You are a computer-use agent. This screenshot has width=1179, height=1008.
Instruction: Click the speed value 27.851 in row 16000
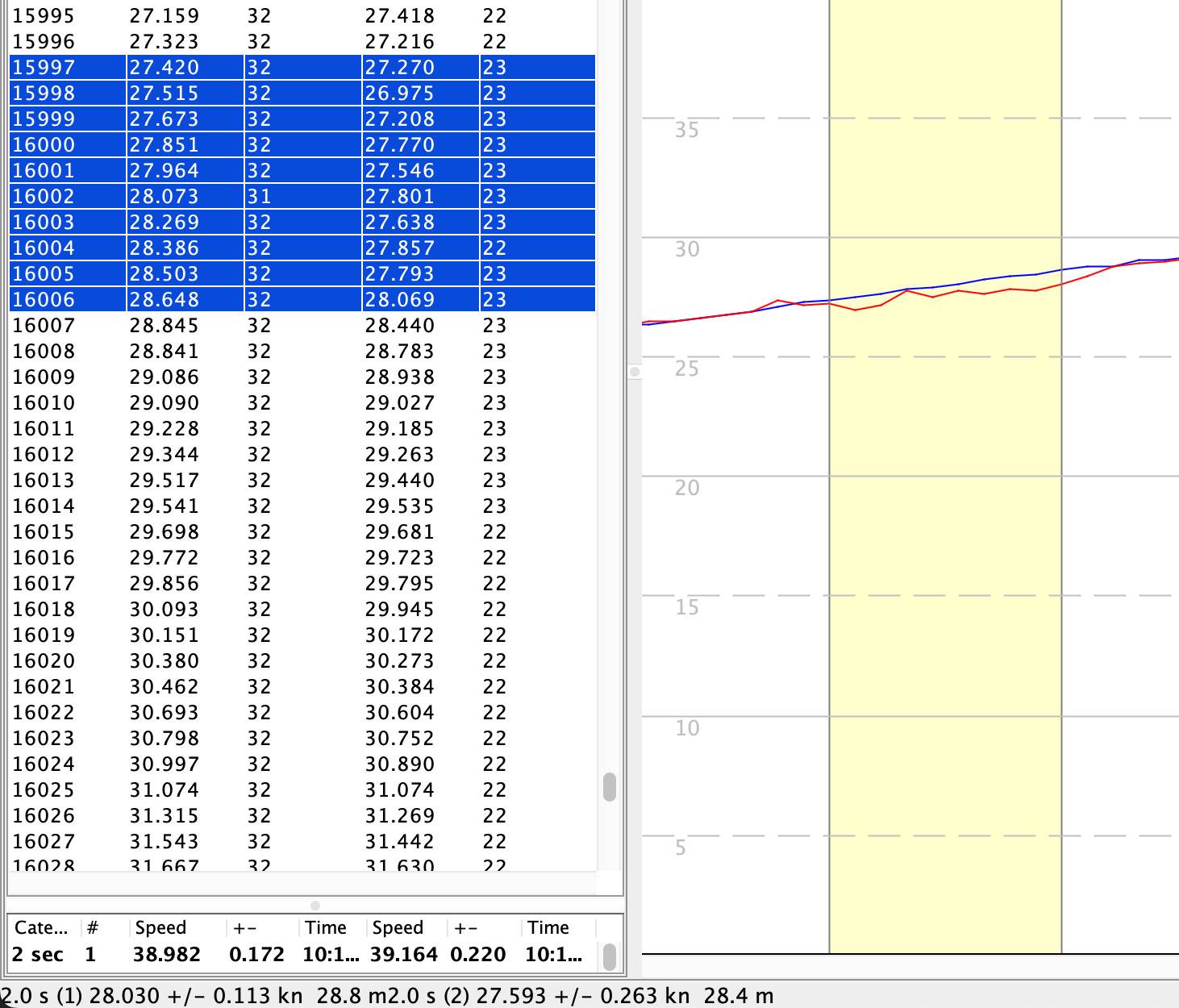164,145
